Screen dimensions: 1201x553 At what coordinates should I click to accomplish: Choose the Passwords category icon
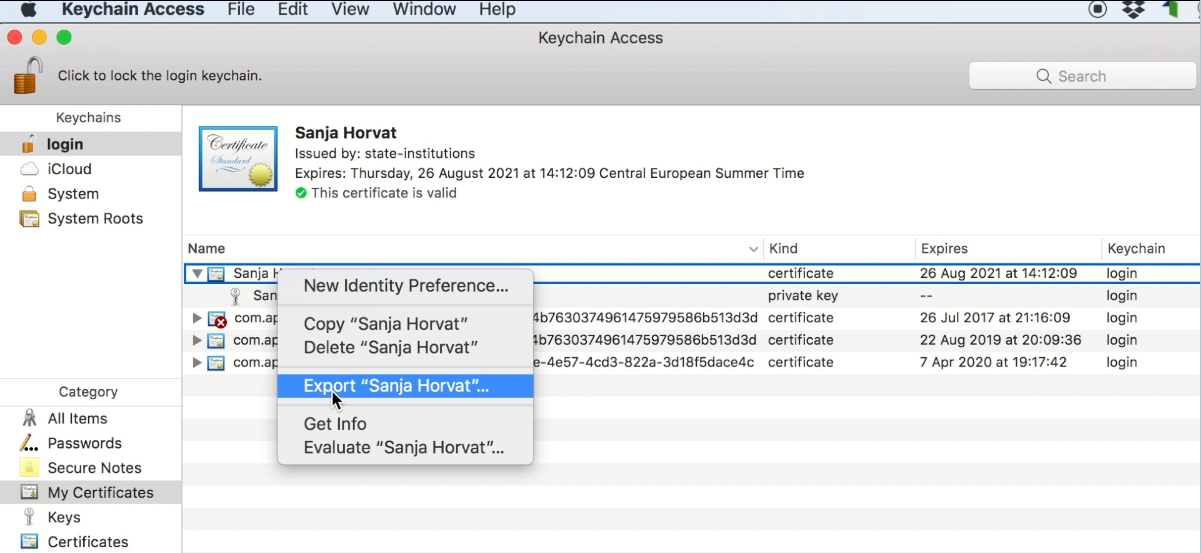point(29,443)
